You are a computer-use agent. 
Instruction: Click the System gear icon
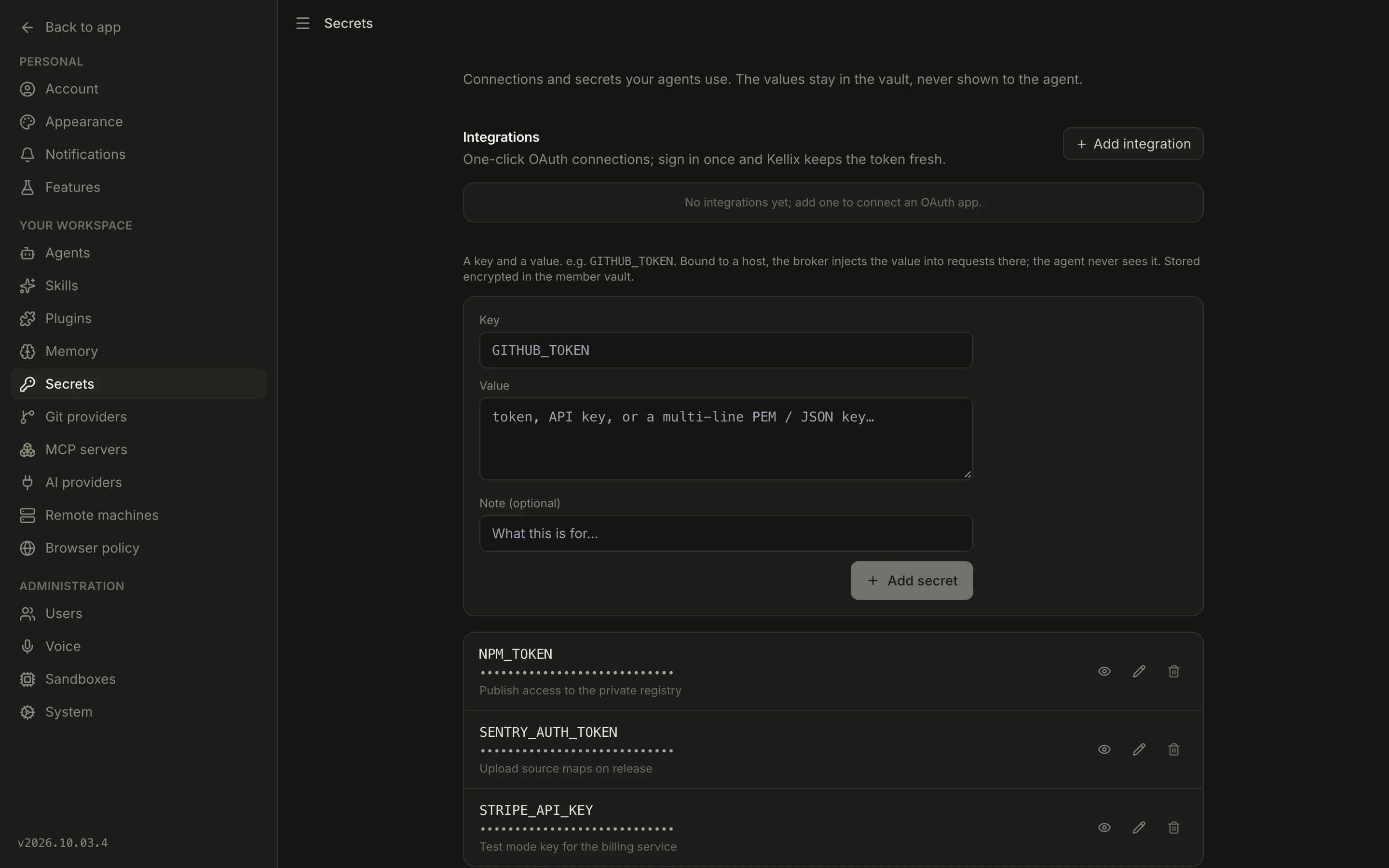27,712
